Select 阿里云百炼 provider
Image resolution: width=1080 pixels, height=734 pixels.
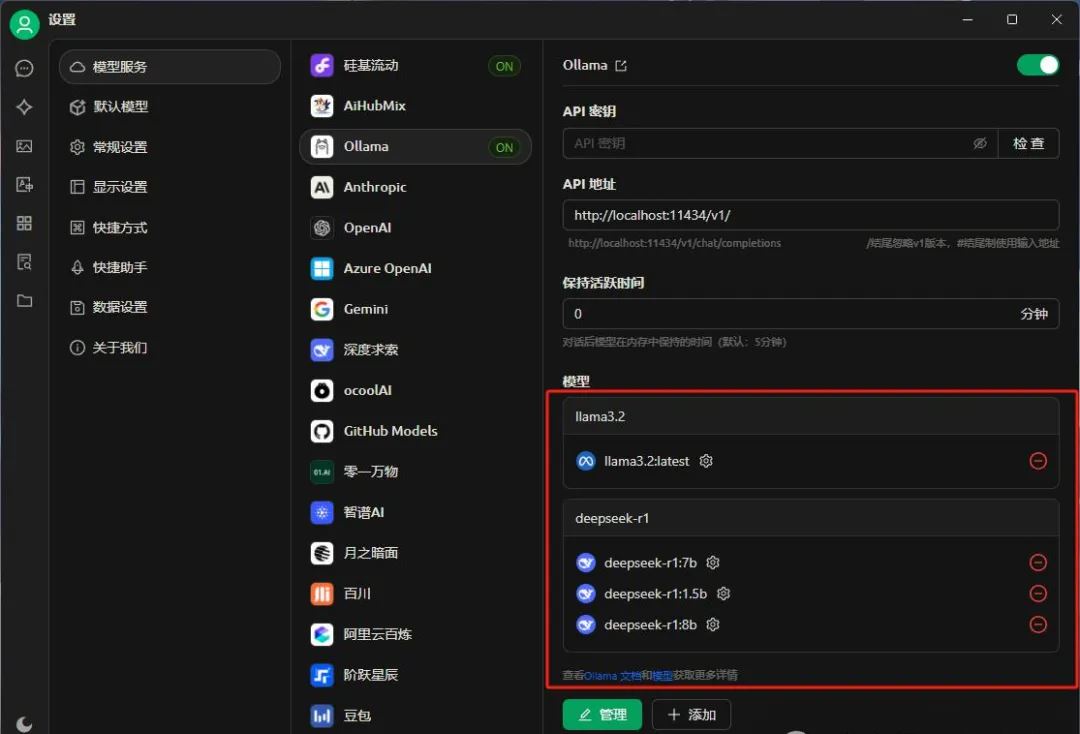point(415,633)
